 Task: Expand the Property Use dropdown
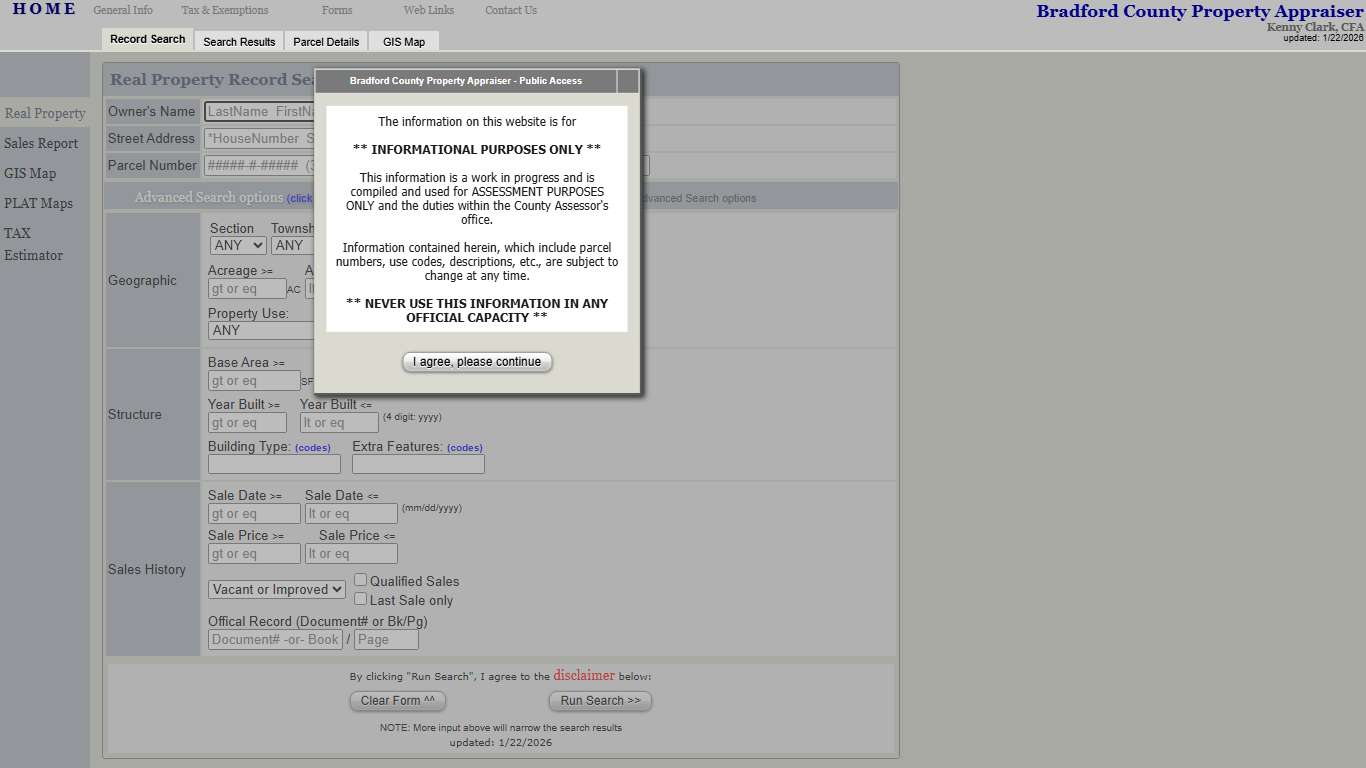click(260, 330)
